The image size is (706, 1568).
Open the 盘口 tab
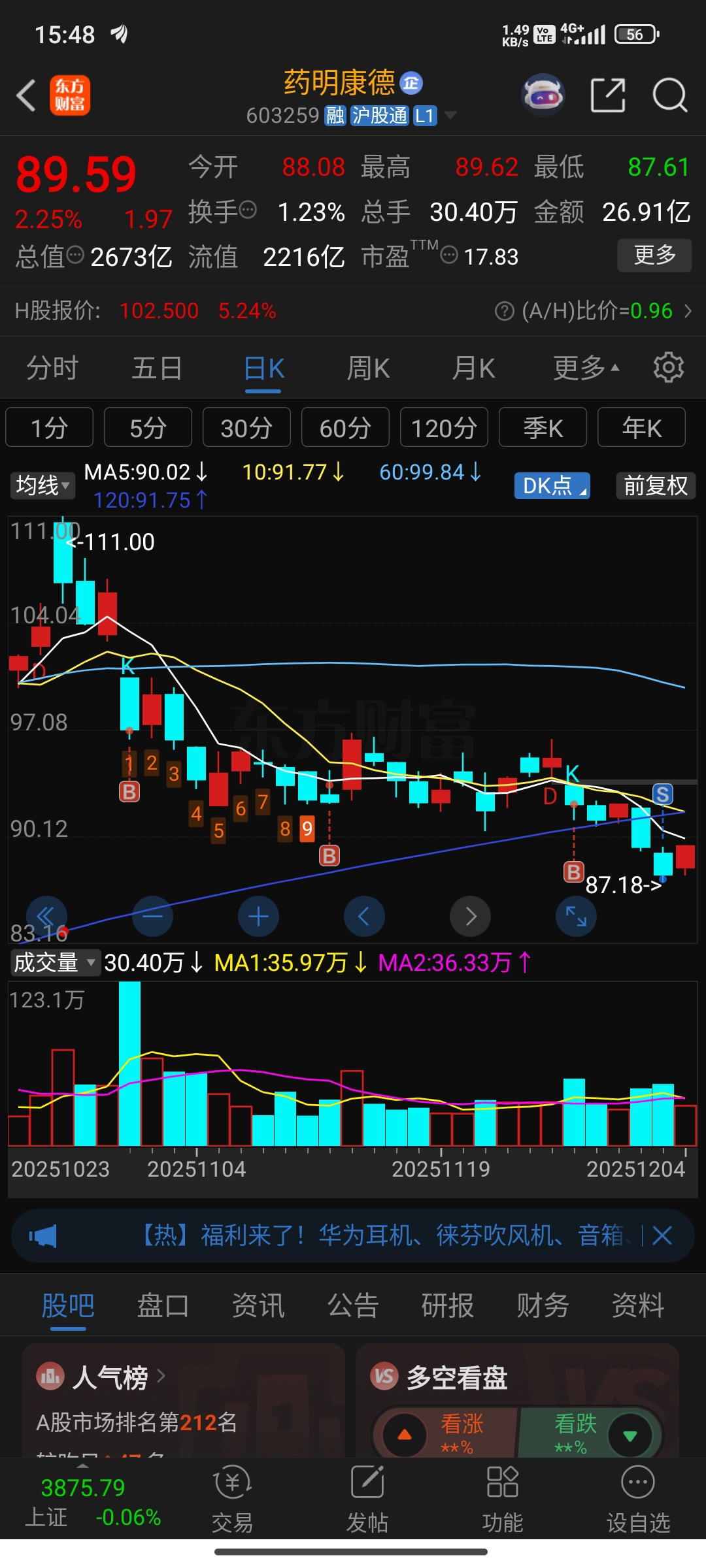coord(163,1305)
